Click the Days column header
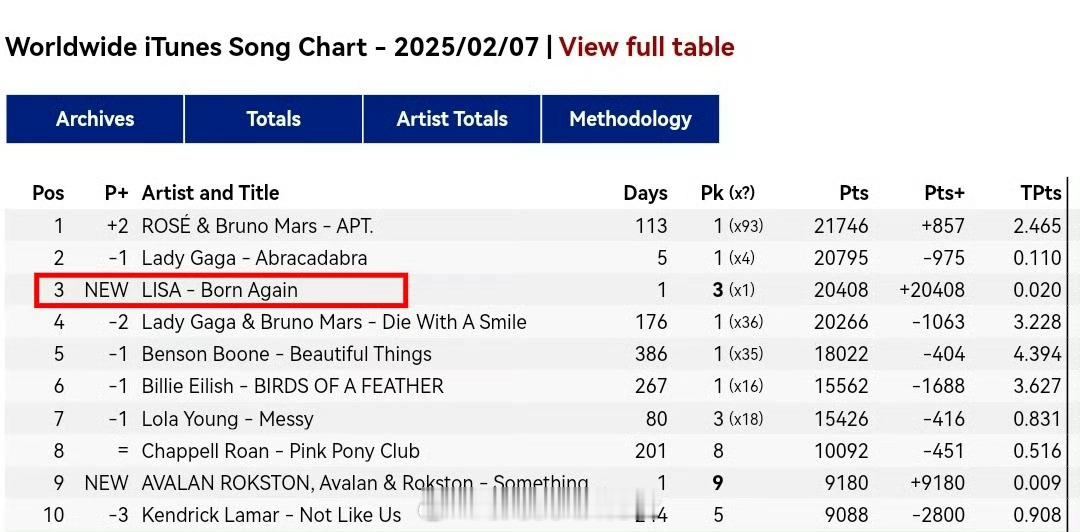1080x532 pixels. coord(645,194)
